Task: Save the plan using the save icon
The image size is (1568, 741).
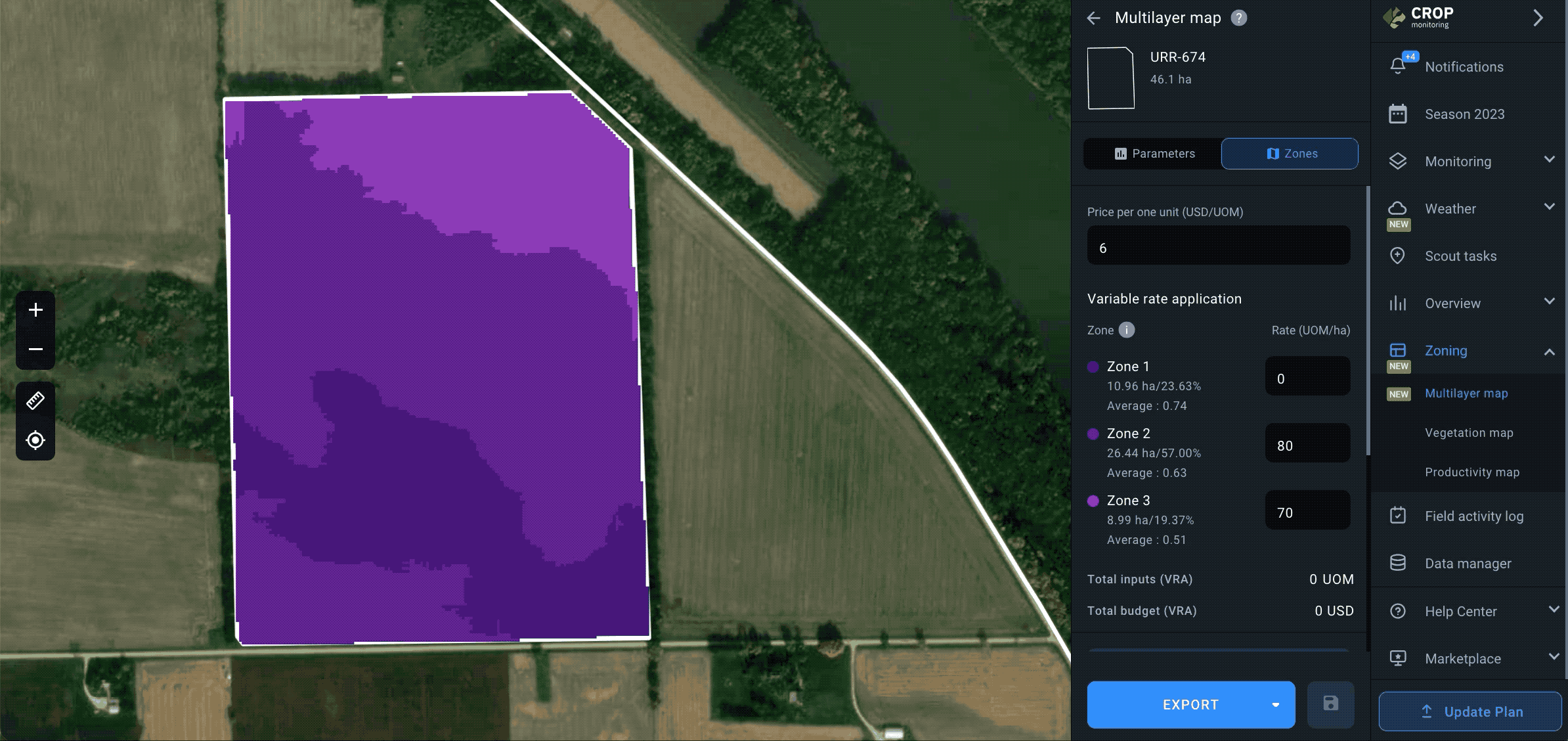Action: 1330,704
